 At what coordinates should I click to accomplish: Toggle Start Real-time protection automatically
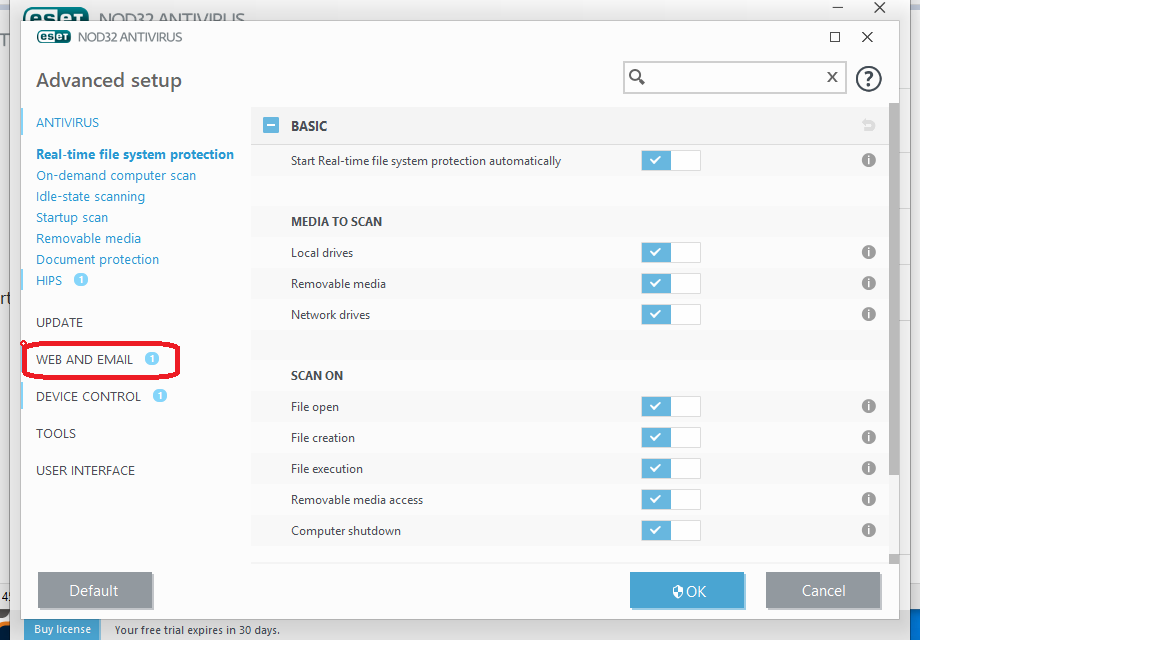pos(670,161)
